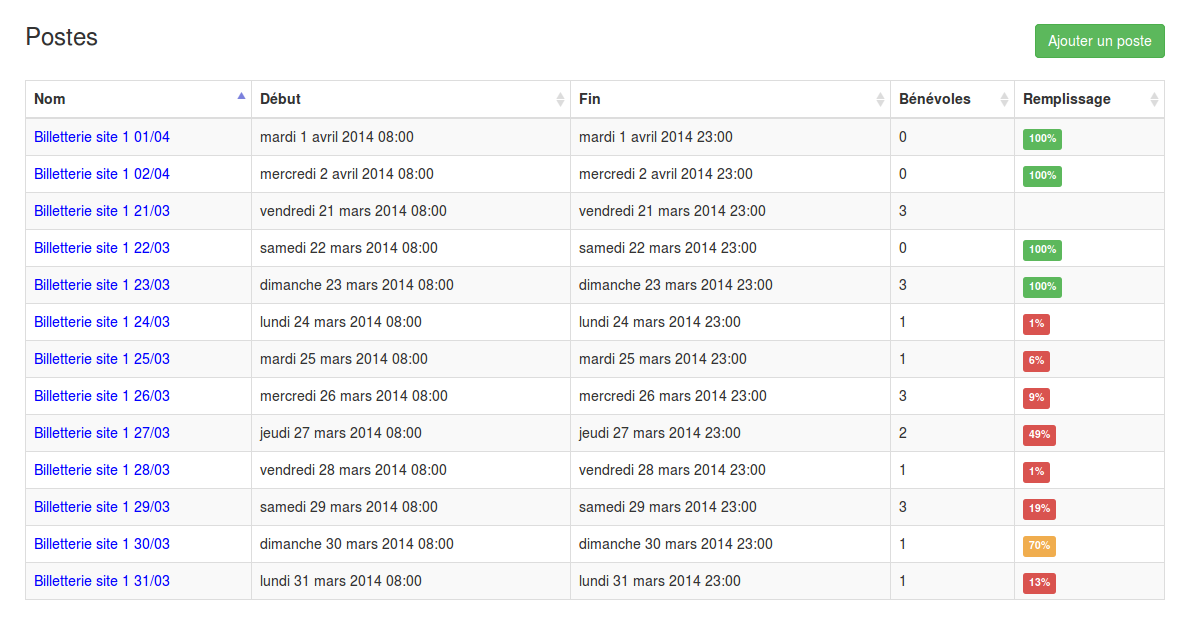Screen dimensions: 1200x620
Task: Click the orange 70% fill badge
Action: (1039, 546)
